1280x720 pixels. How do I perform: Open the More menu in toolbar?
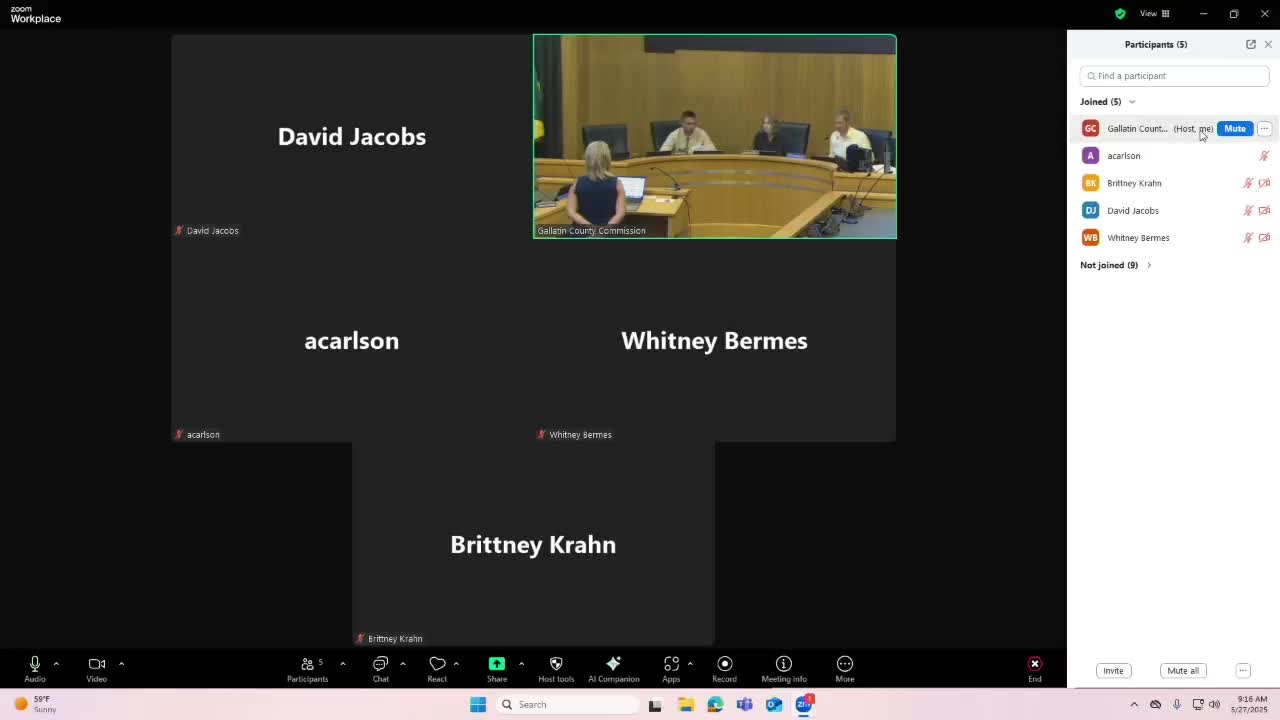[844, 668]
